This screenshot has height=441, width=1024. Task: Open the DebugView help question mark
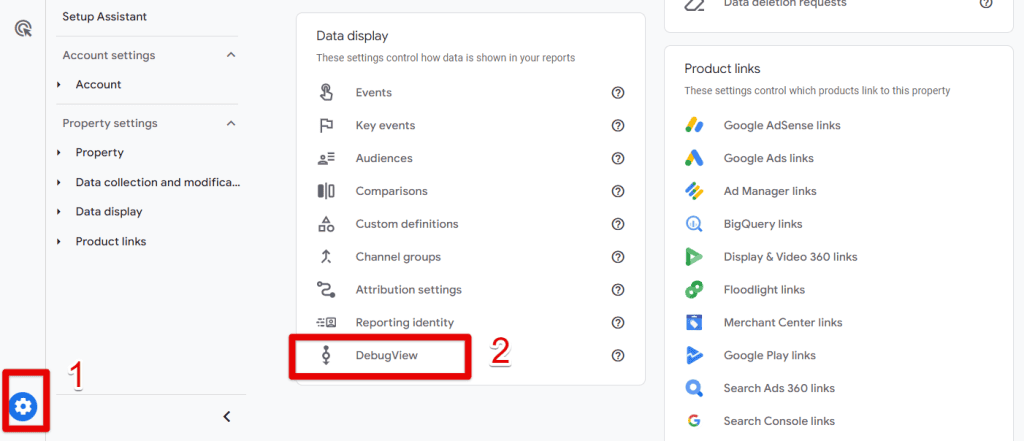pyautogui.click(x=618, y=355)
